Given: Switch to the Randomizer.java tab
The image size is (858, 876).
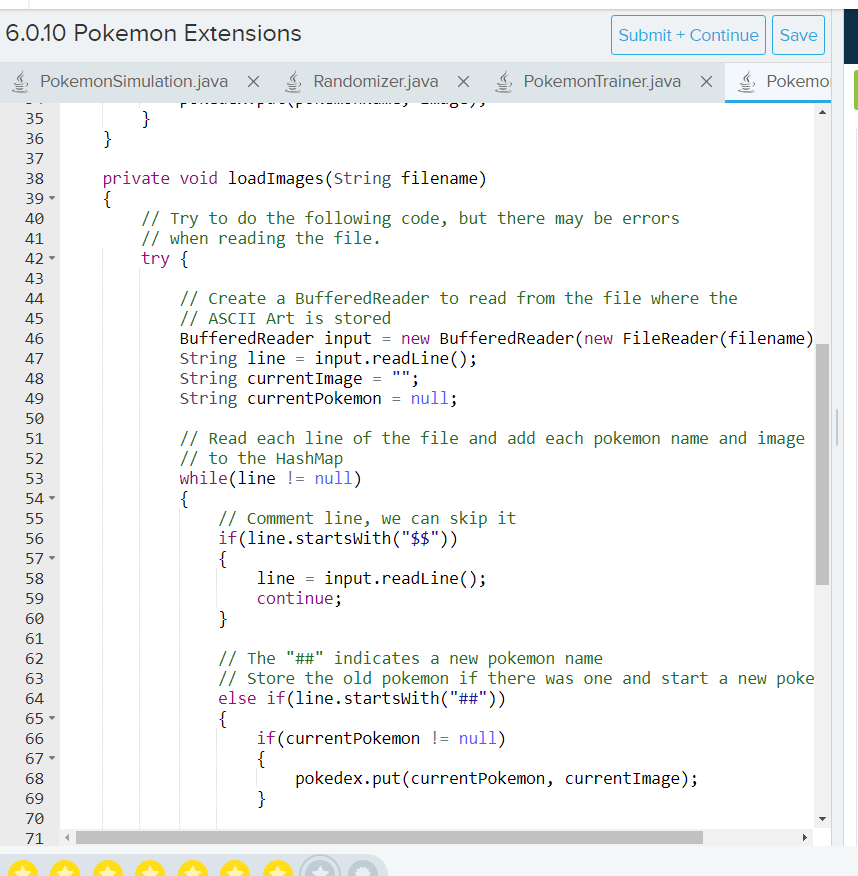Looking at the screenshot, I should pyautogui.click(x=375, y=83).
